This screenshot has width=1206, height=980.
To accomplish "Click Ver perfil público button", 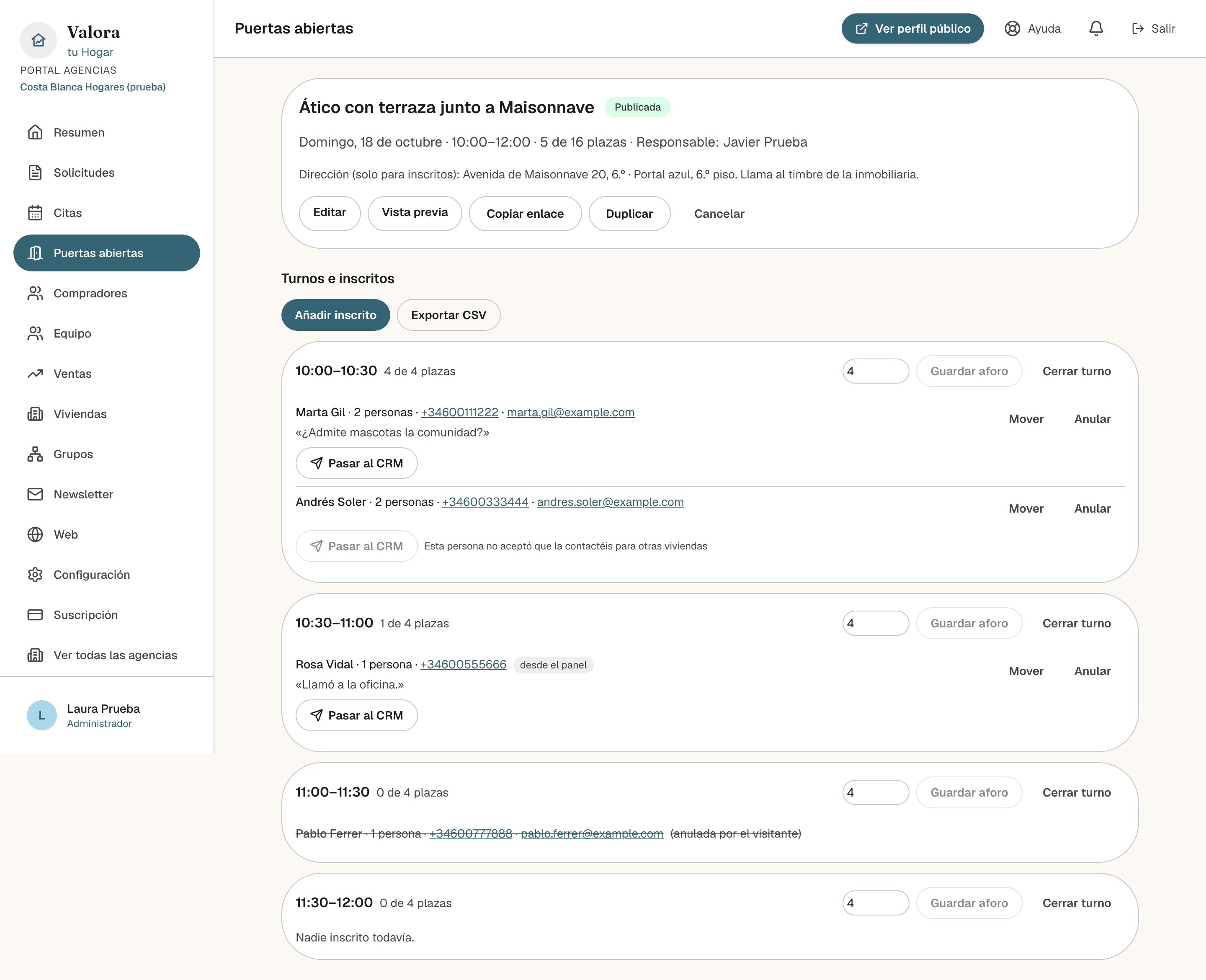I will tap(912, 28).
